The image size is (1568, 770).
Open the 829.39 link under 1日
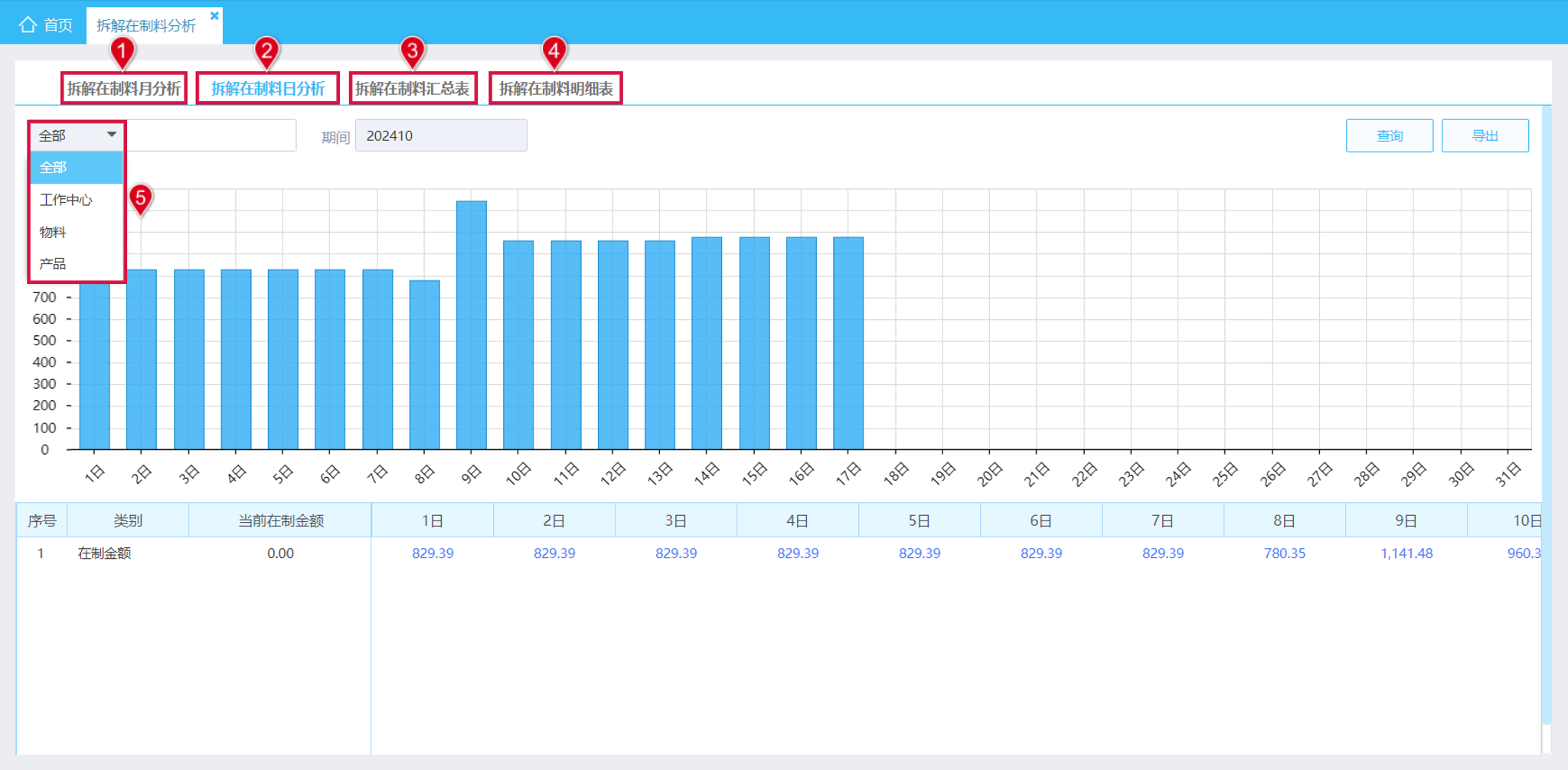(433, 553)
